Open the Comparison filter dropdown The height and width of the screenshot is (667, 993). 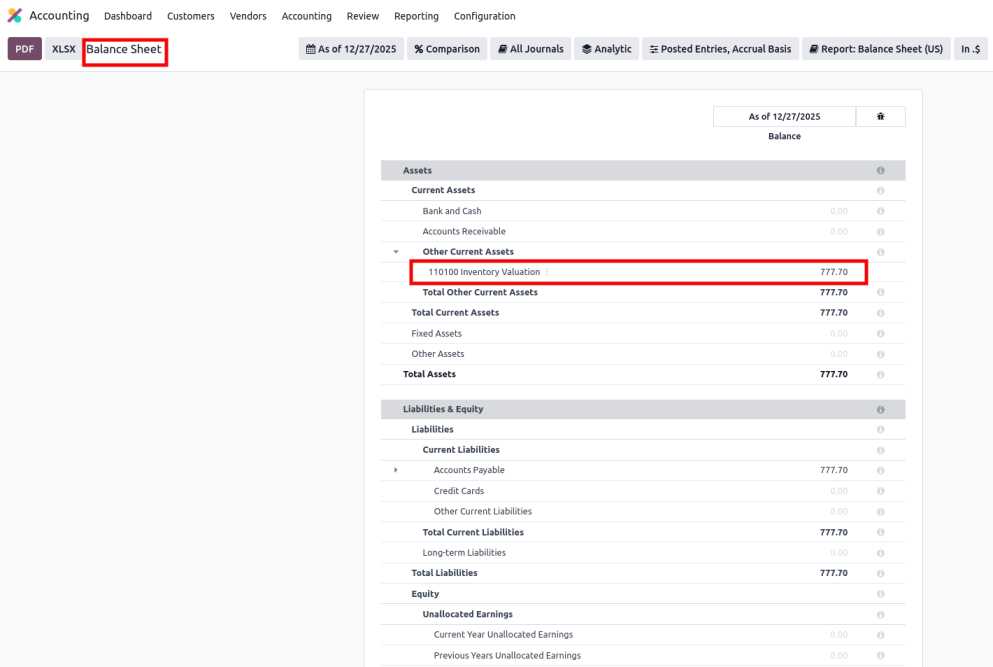tap(446, 49)
